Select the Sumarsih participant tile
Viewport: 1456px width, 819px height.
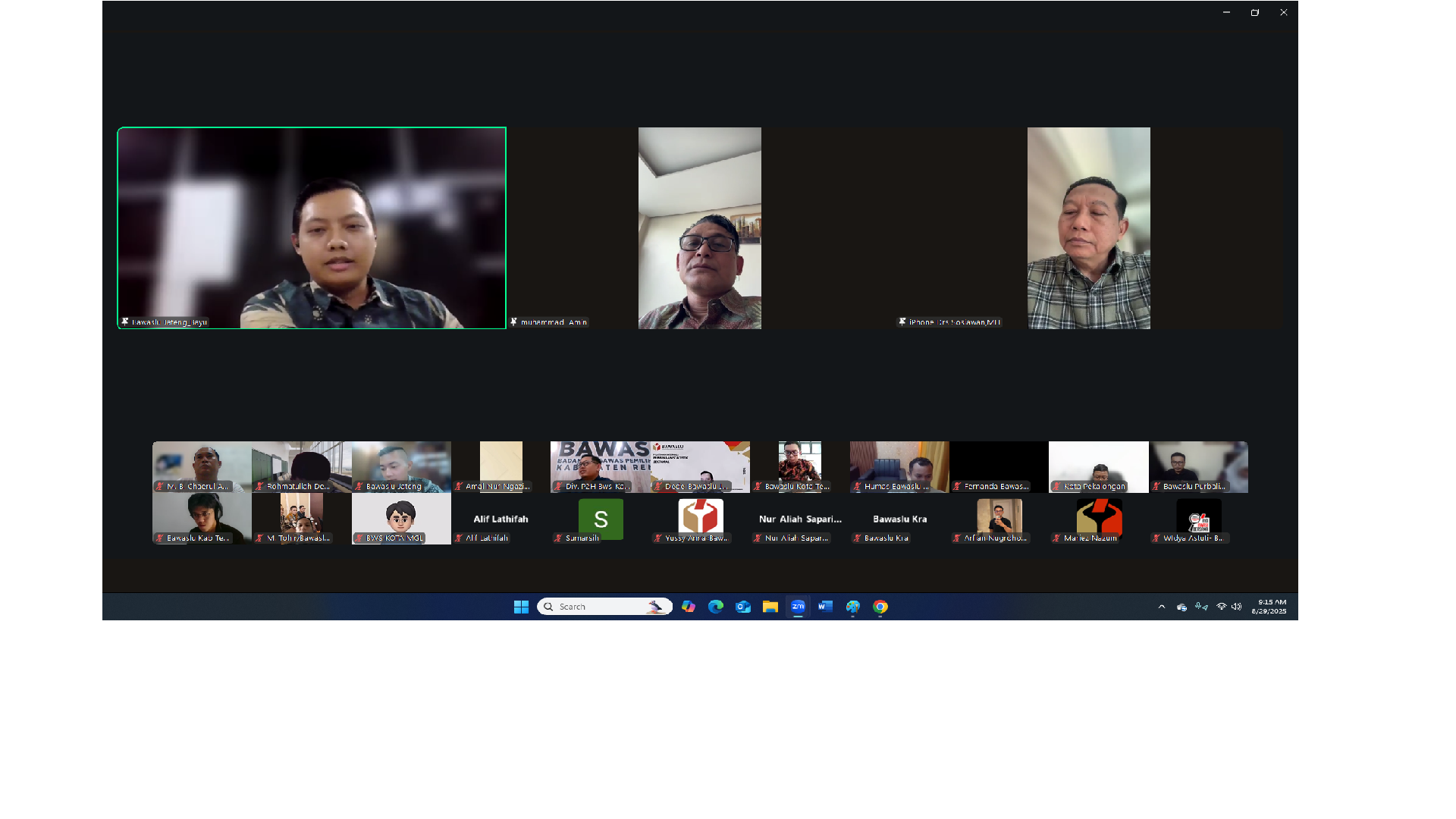tap(601, 519)
